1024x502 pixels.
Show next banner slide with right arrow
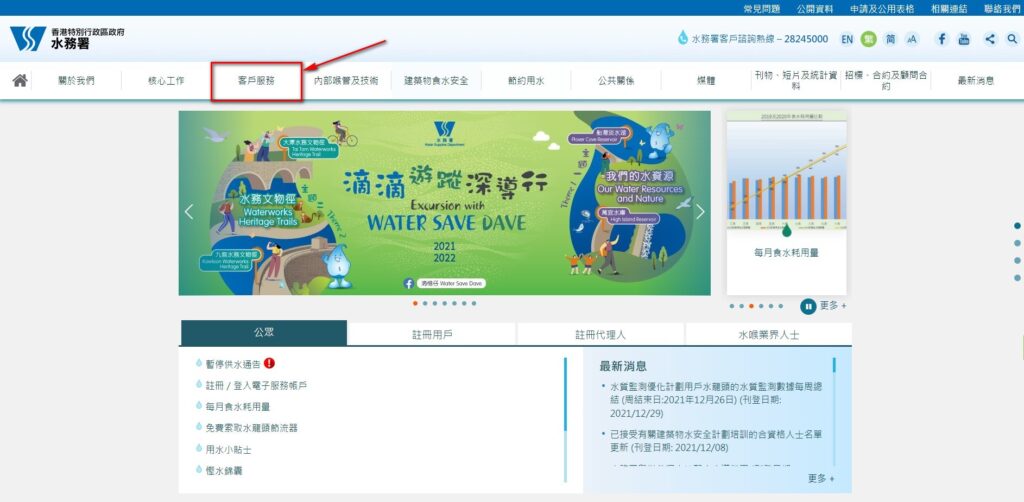pyautogui.click(x=700, y=212)
